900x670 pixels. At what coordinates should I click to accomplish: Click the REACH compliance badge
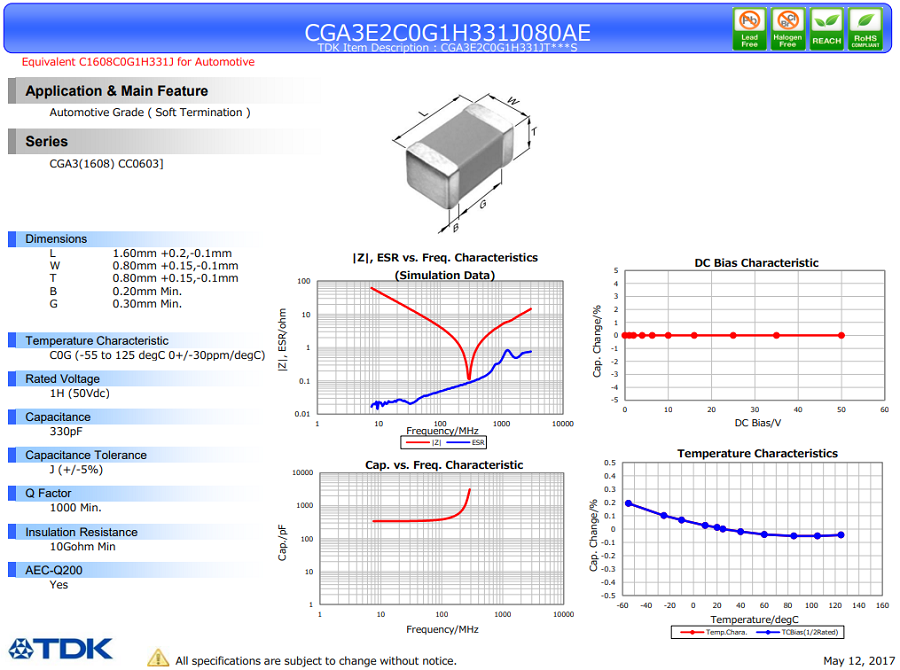click(x=827, y=29)
